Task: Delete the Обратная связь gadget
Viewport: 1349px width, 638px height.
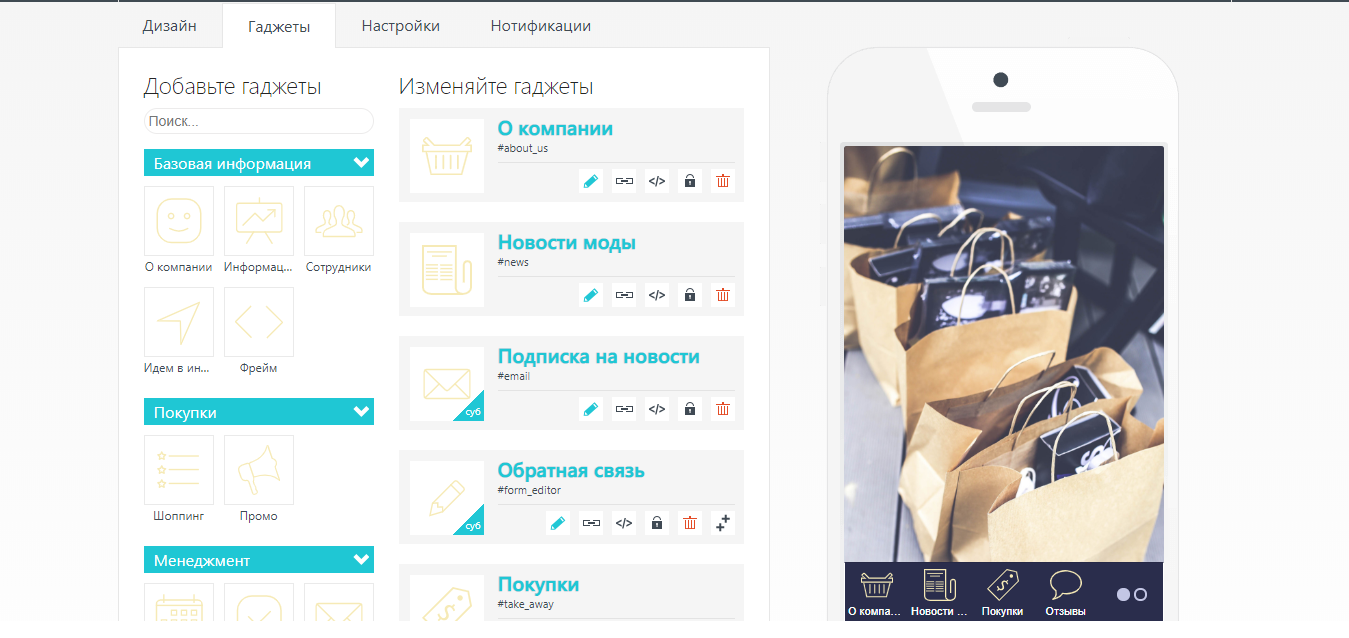Action: coord(690,523)
